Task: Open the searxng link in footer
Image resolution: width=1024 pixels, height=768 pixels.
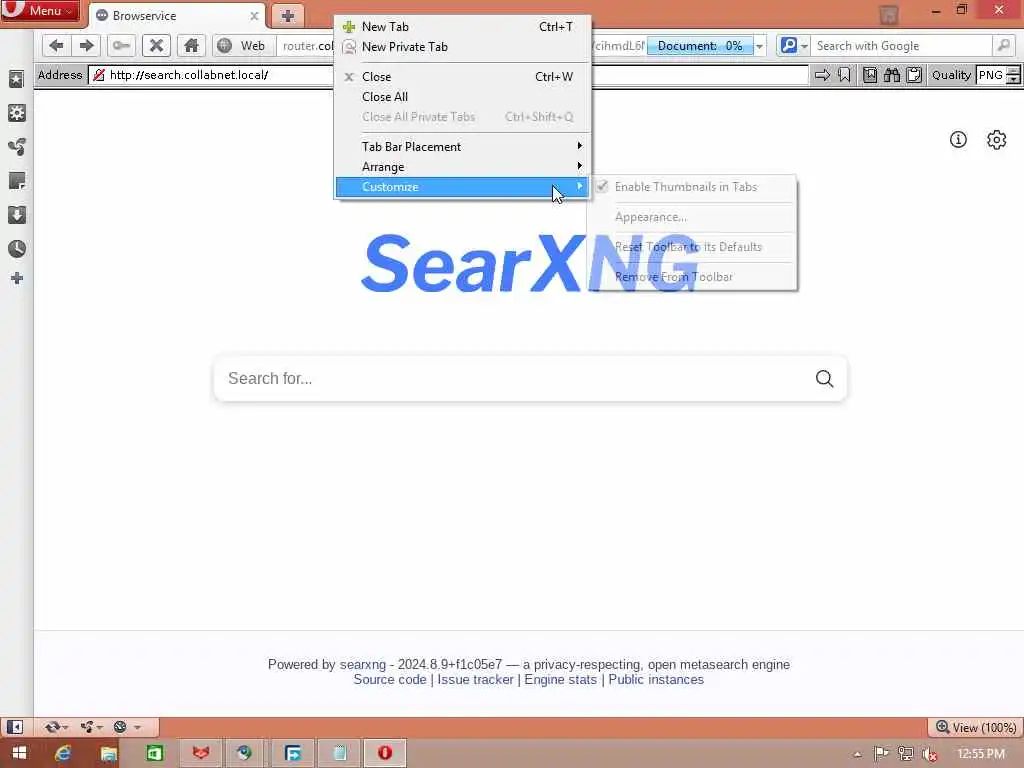Action: (362, 664)
